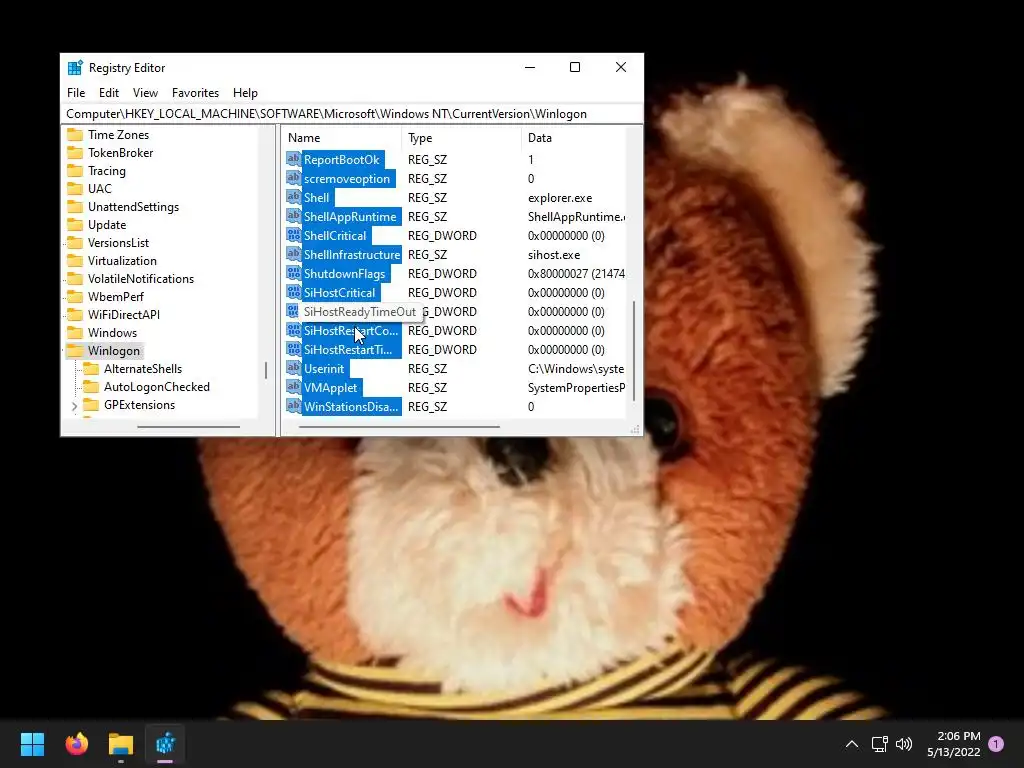Open the Windows Start menu
Viewport: 1024px width, 768px height.
tap(32, 743)
